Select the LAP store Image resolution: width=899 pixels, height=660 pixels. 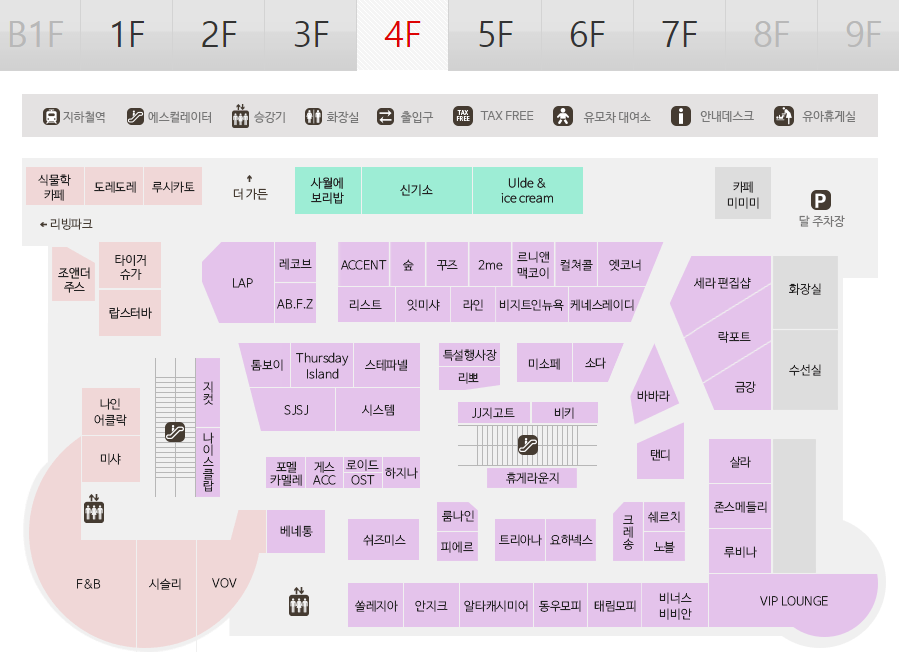(239, 283)
